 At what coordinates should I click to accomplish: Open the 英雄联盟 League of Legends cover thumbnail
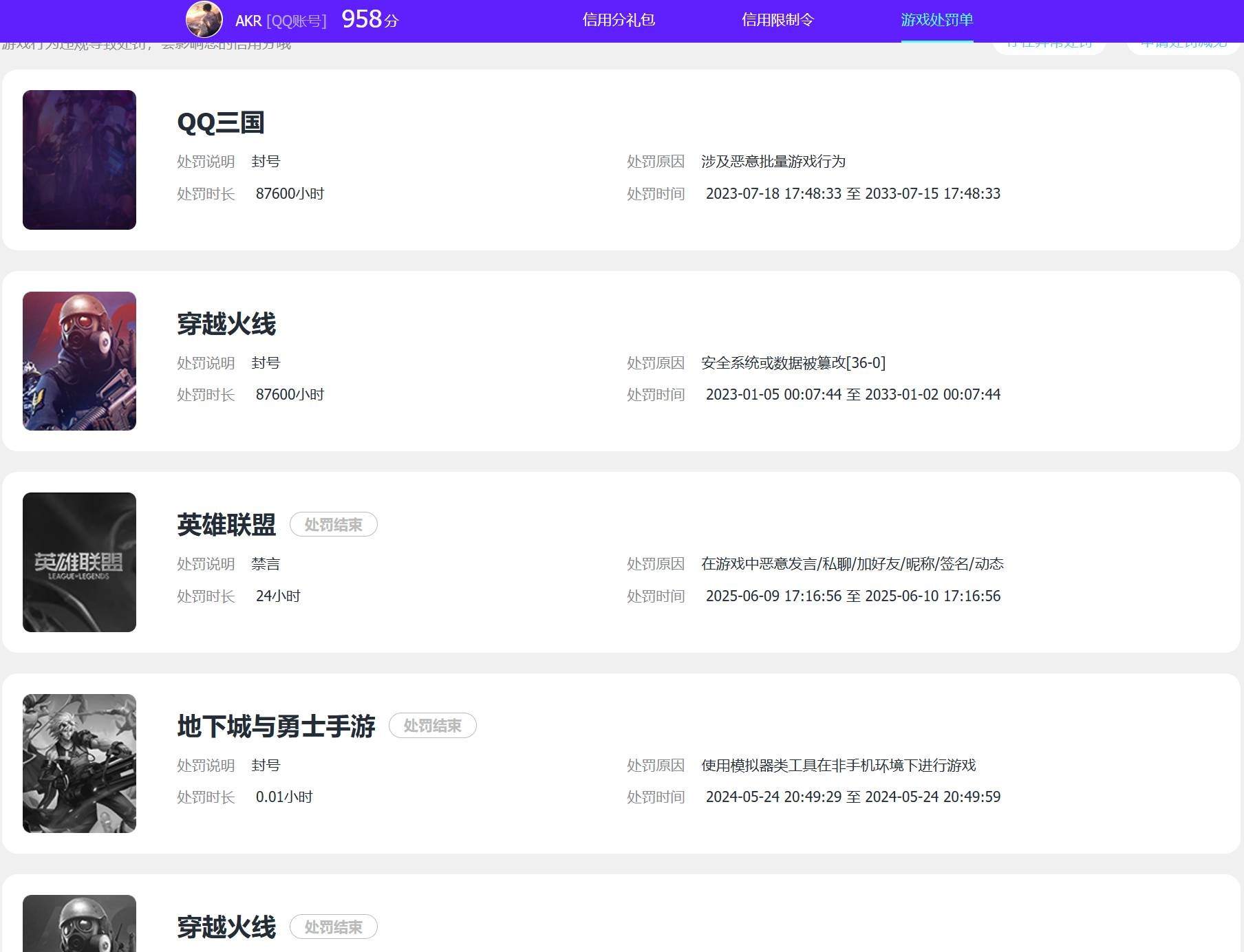point(79,562)
